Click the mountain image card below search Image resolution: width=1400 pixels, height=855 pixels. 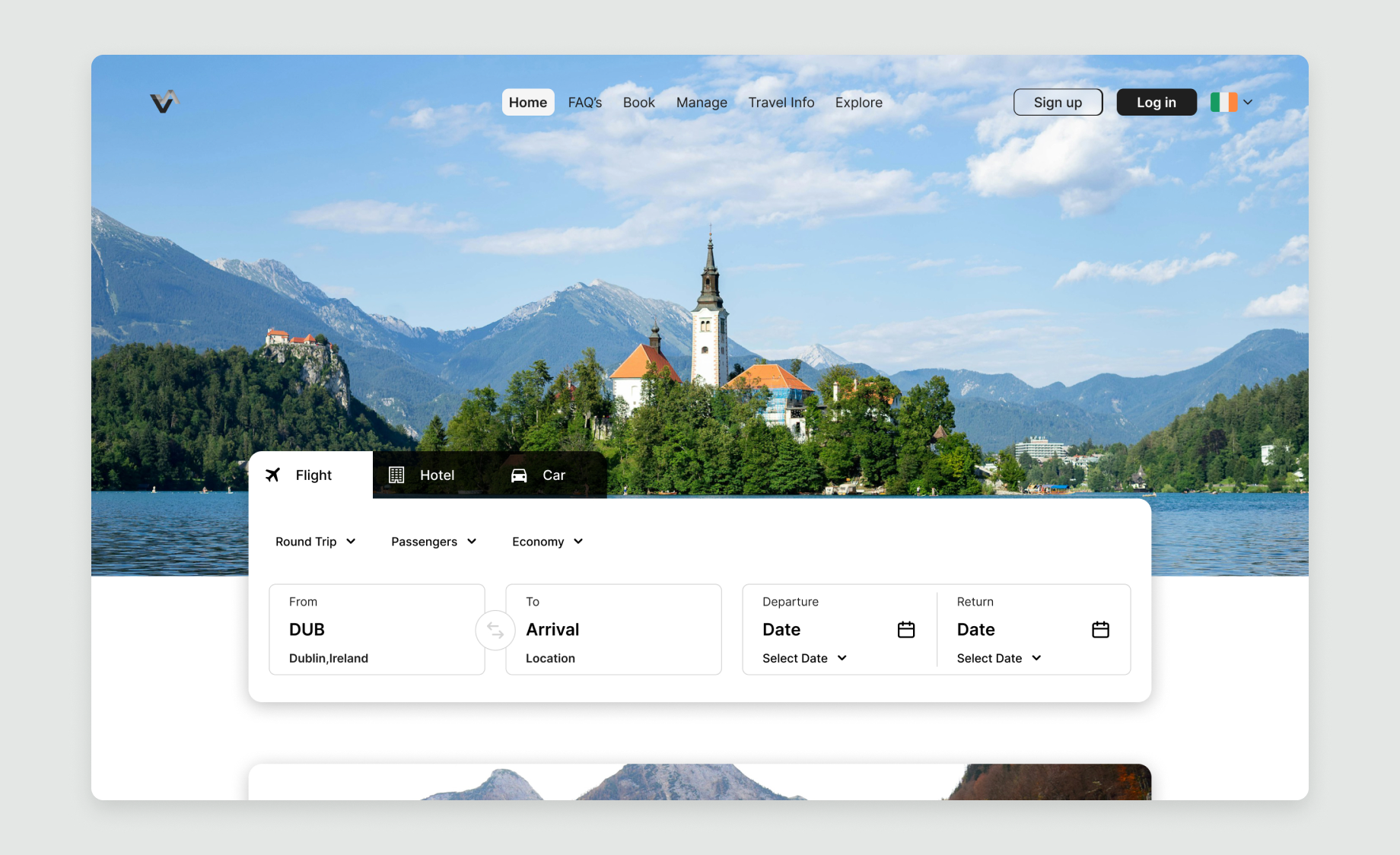point(700,782)
